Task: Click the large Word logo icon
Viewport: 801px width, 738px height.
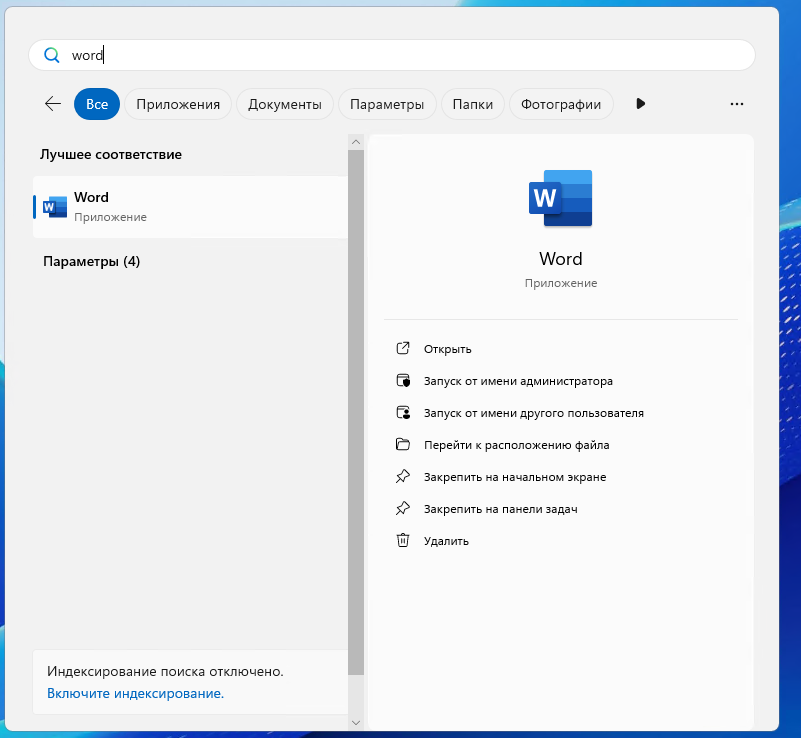Action: coord(560,197)
